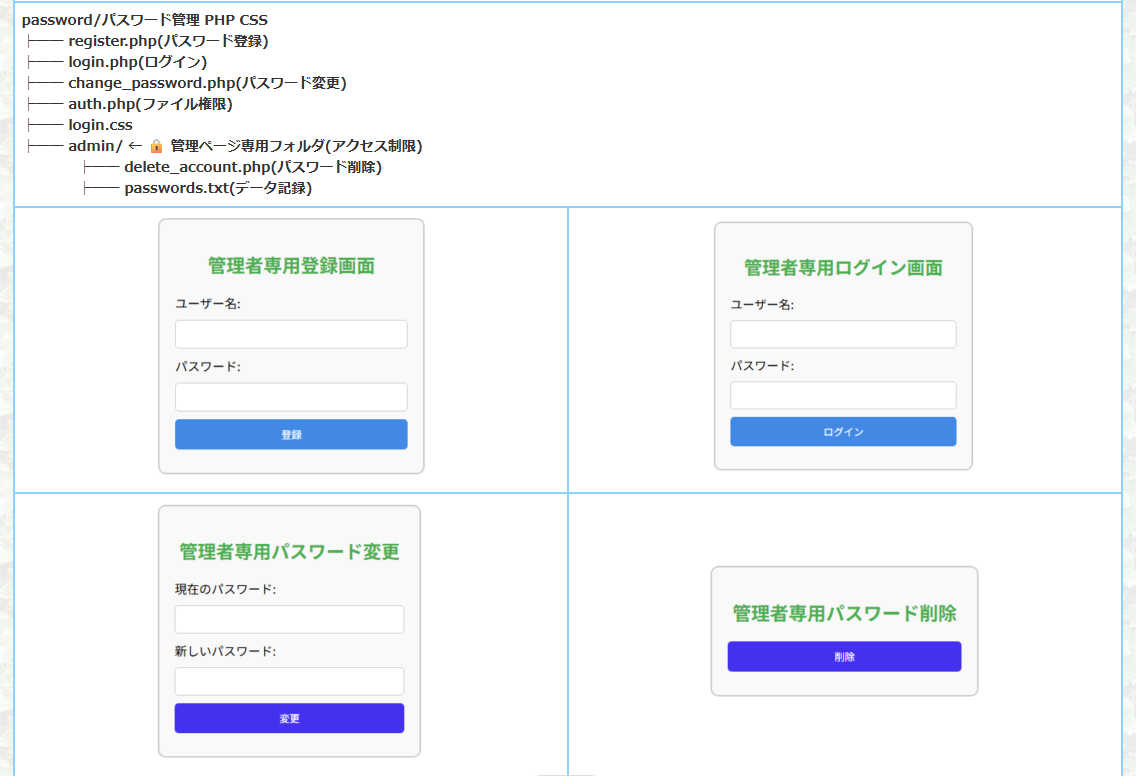Click the lock icon beside the admin folder
The width and height of the screenshot is (1136, 776).
click(156, 146)
